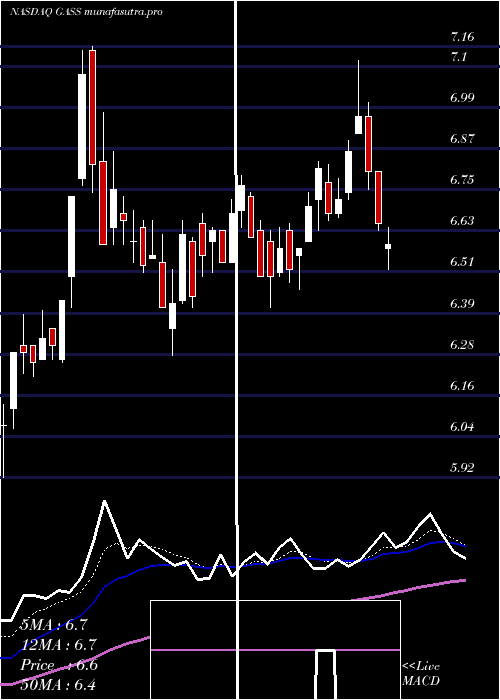Click the 6.63 price axis label
The image size is (500, 700).
(x=462, y=221)
